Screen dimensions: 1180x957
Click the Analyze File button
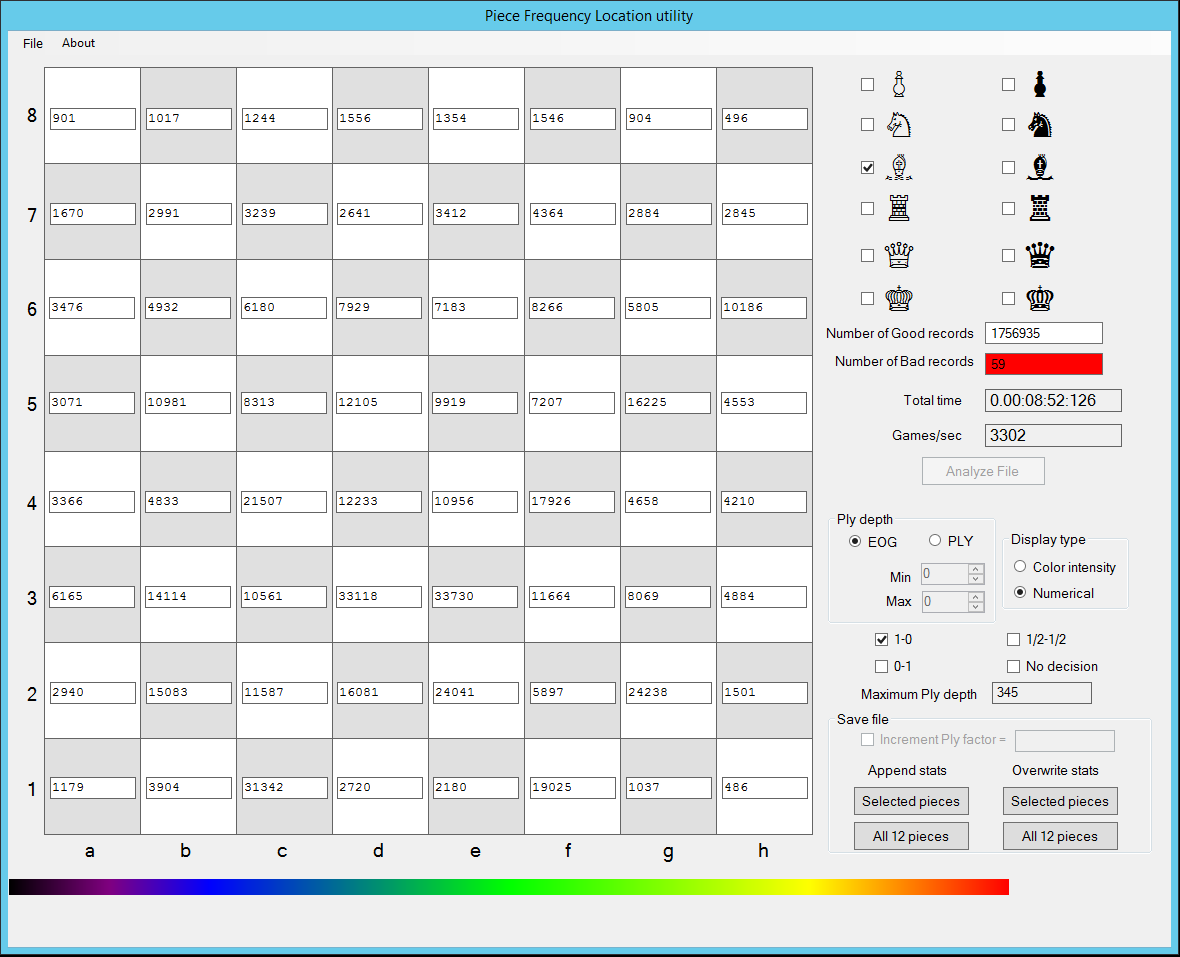coord(983,471)
